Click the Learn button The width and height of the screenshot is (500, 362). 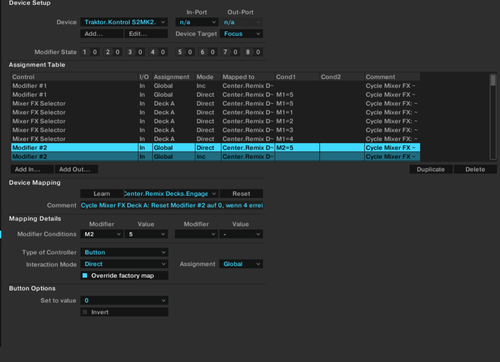pos(102,194)
